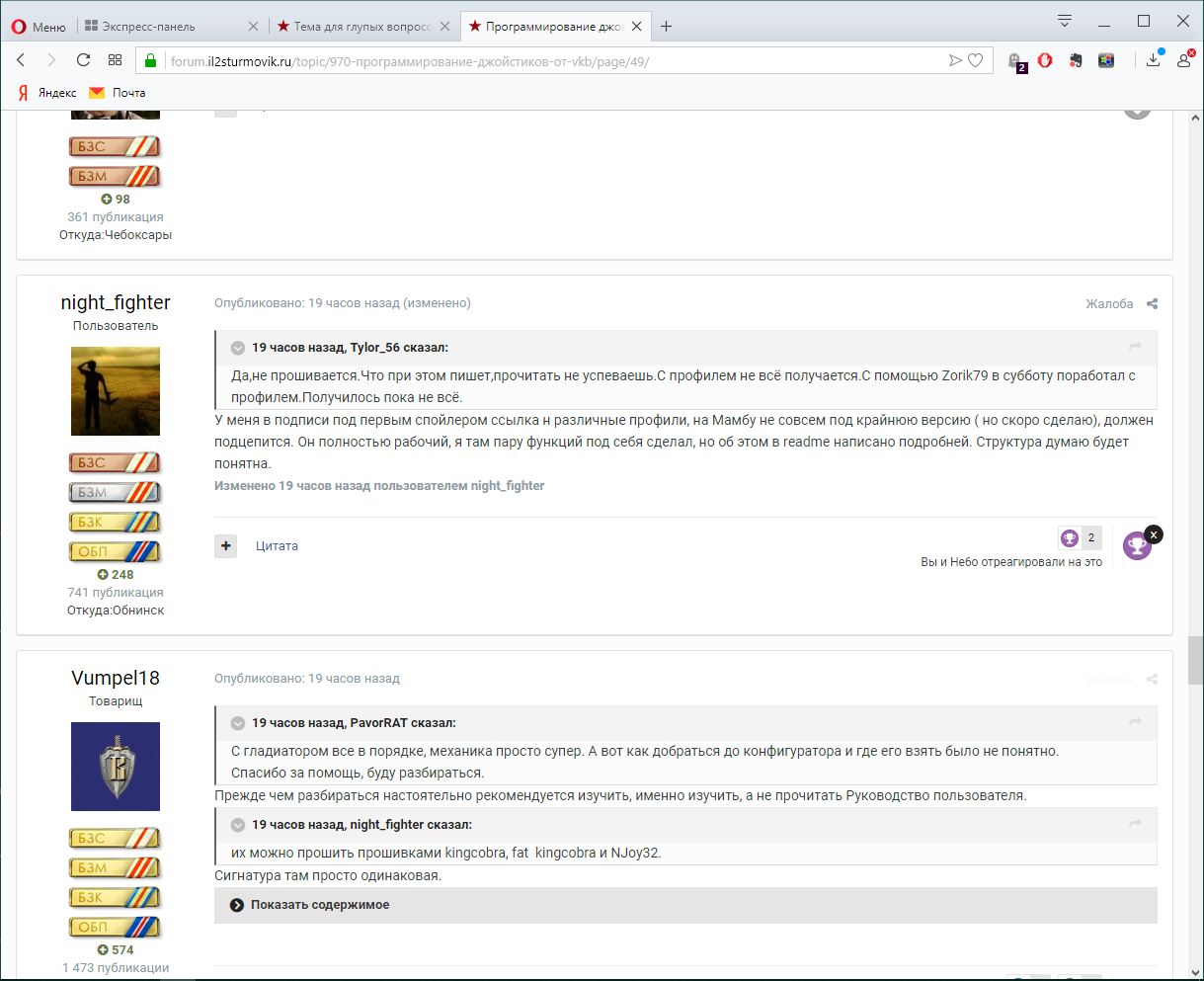Click the red Opera extension icon
Screen dimensions: 1204x981
(x=1045, y=60)
